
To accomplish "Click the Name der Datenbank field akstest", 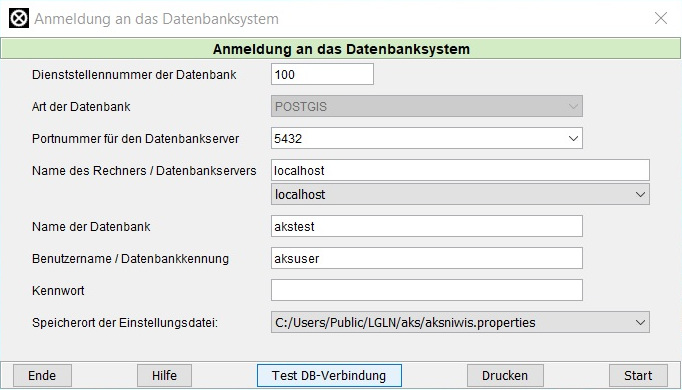I will click(426, 227).
